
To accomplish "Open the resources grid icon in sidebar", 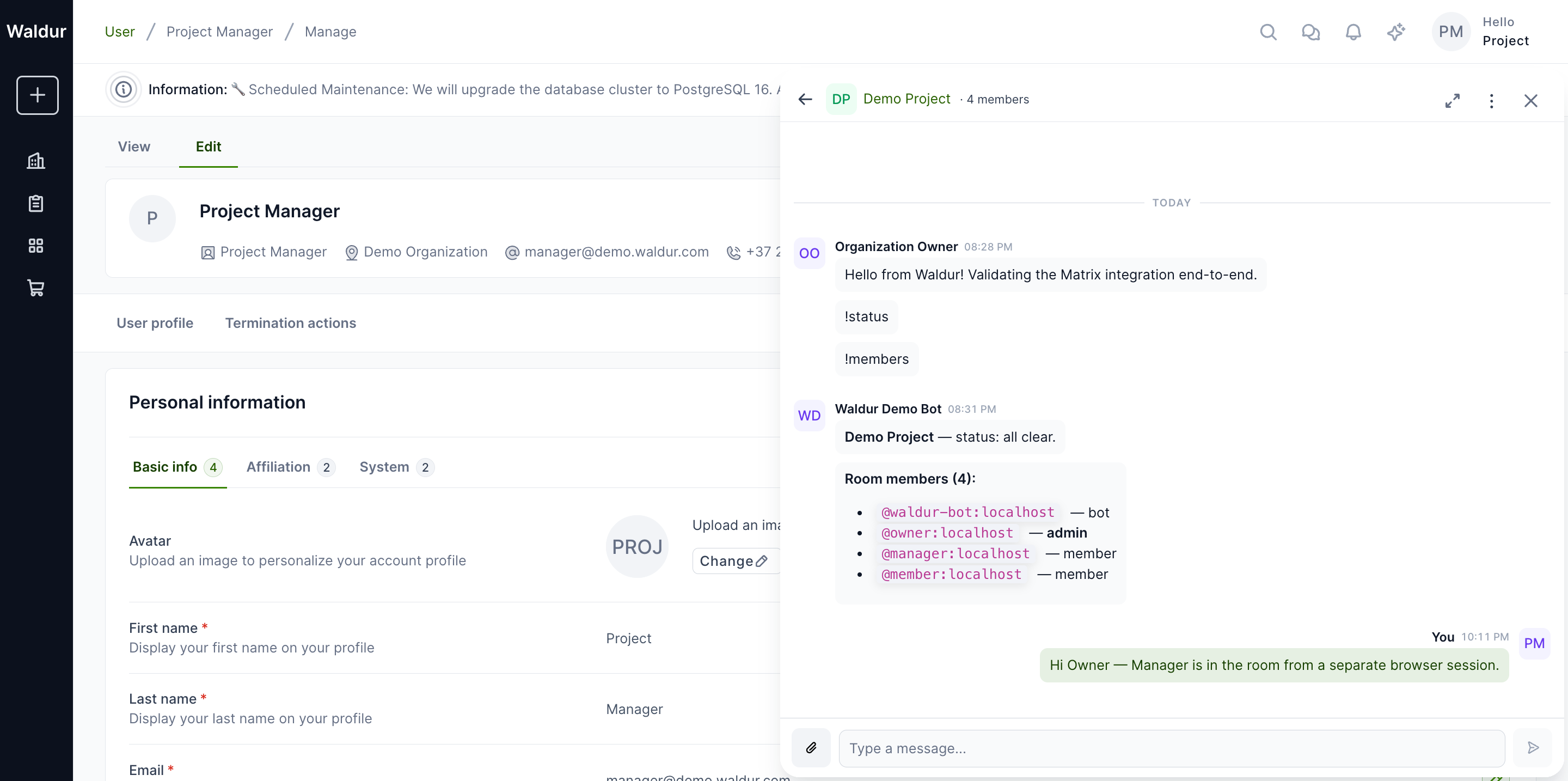I will coord(36,245).
